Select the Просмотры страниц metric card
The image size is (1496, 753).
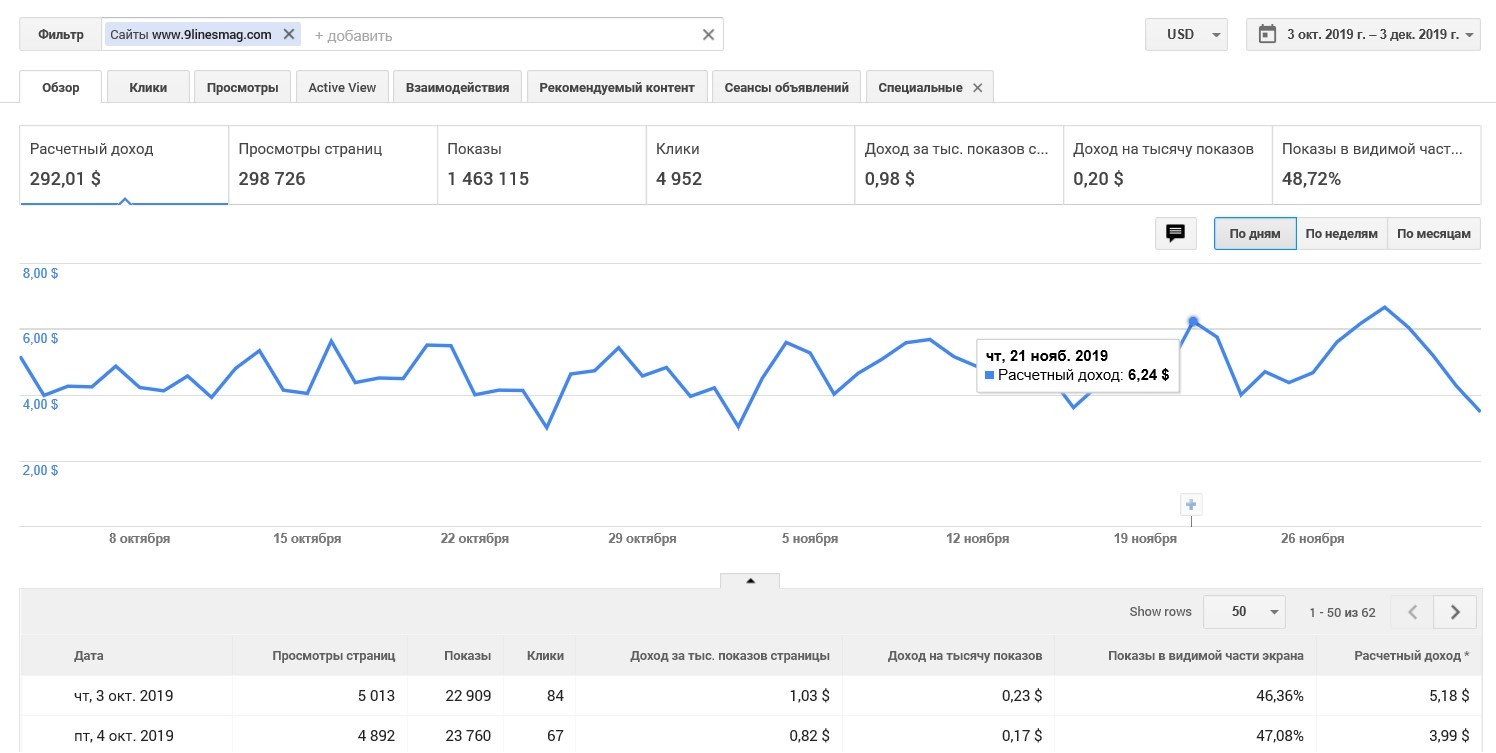tap(332, 165)
